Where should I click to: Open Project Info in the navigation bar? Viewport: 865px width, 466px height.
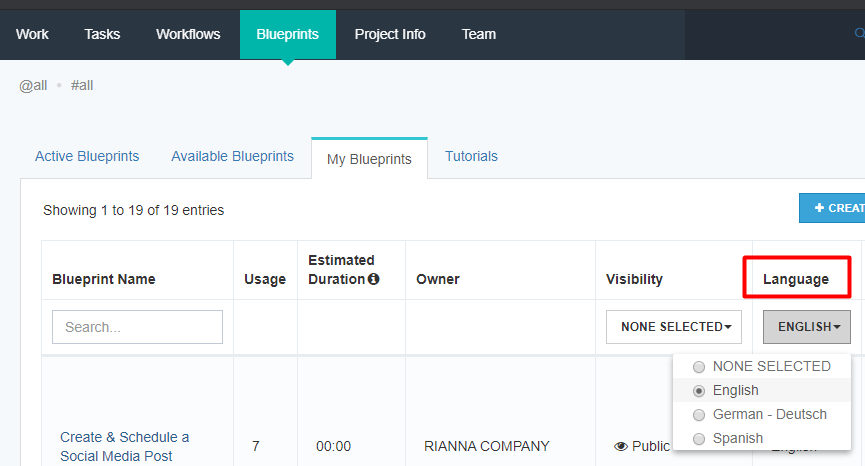tap(390, 34)
